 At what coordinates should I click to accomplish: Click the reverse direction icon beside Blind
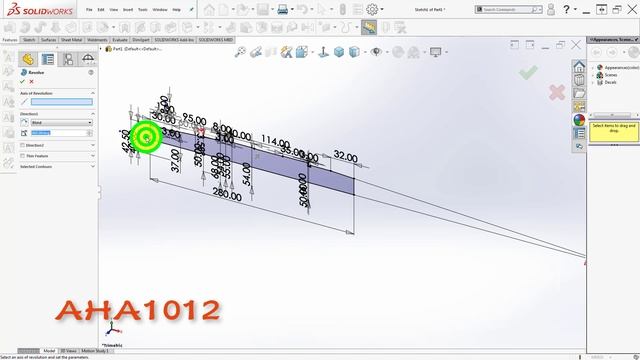coord(24,122)
